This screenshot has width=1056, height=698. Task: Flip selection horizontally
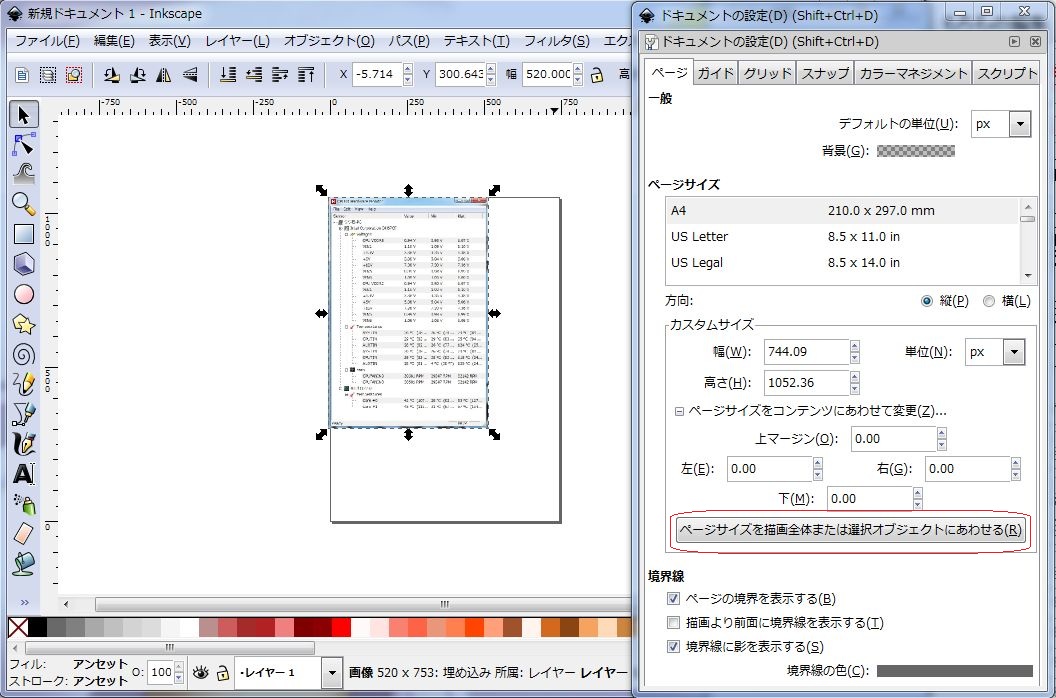pyautogui.click(x=164, y=74)
